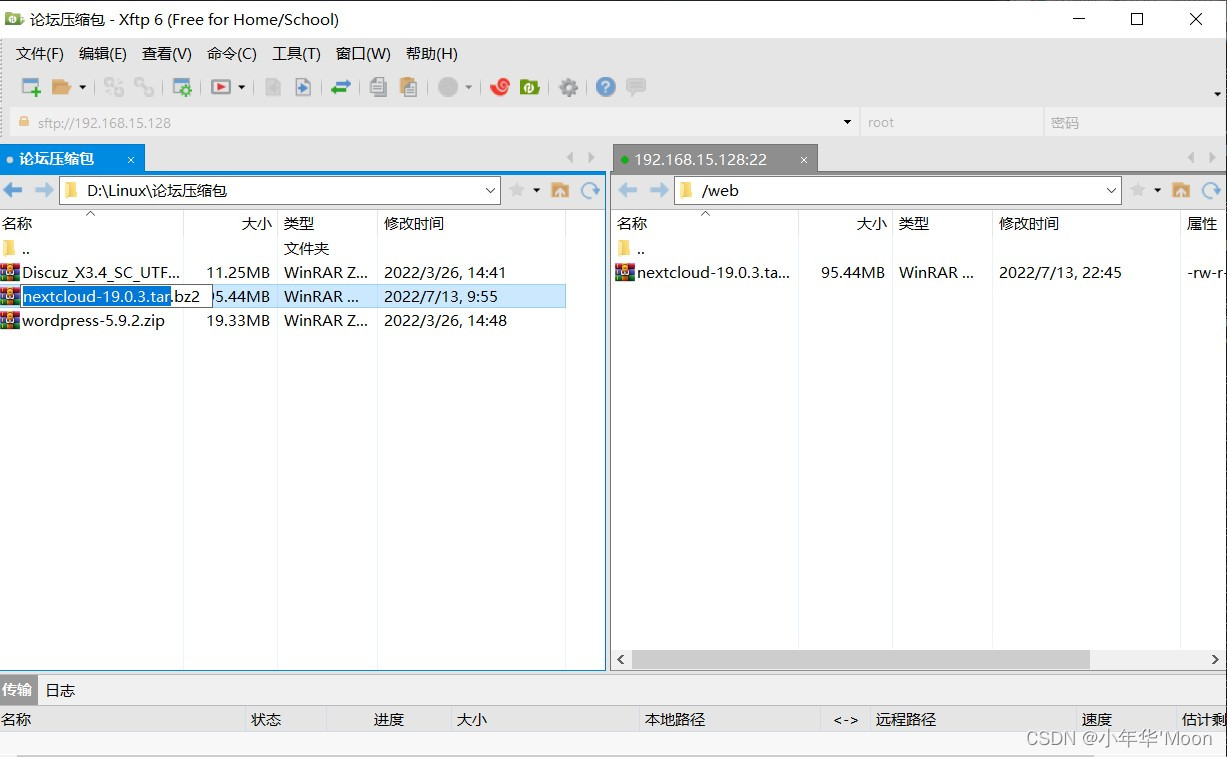Open the 查看(V) menu
This screenshot has width=1227, height=757.
coord(167,54)
